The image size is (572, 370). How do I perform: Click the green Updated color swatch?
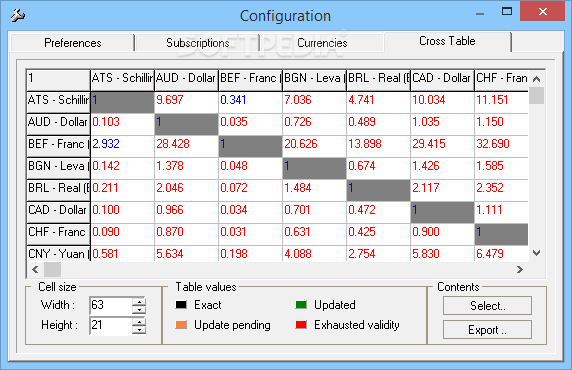(301, 305)
